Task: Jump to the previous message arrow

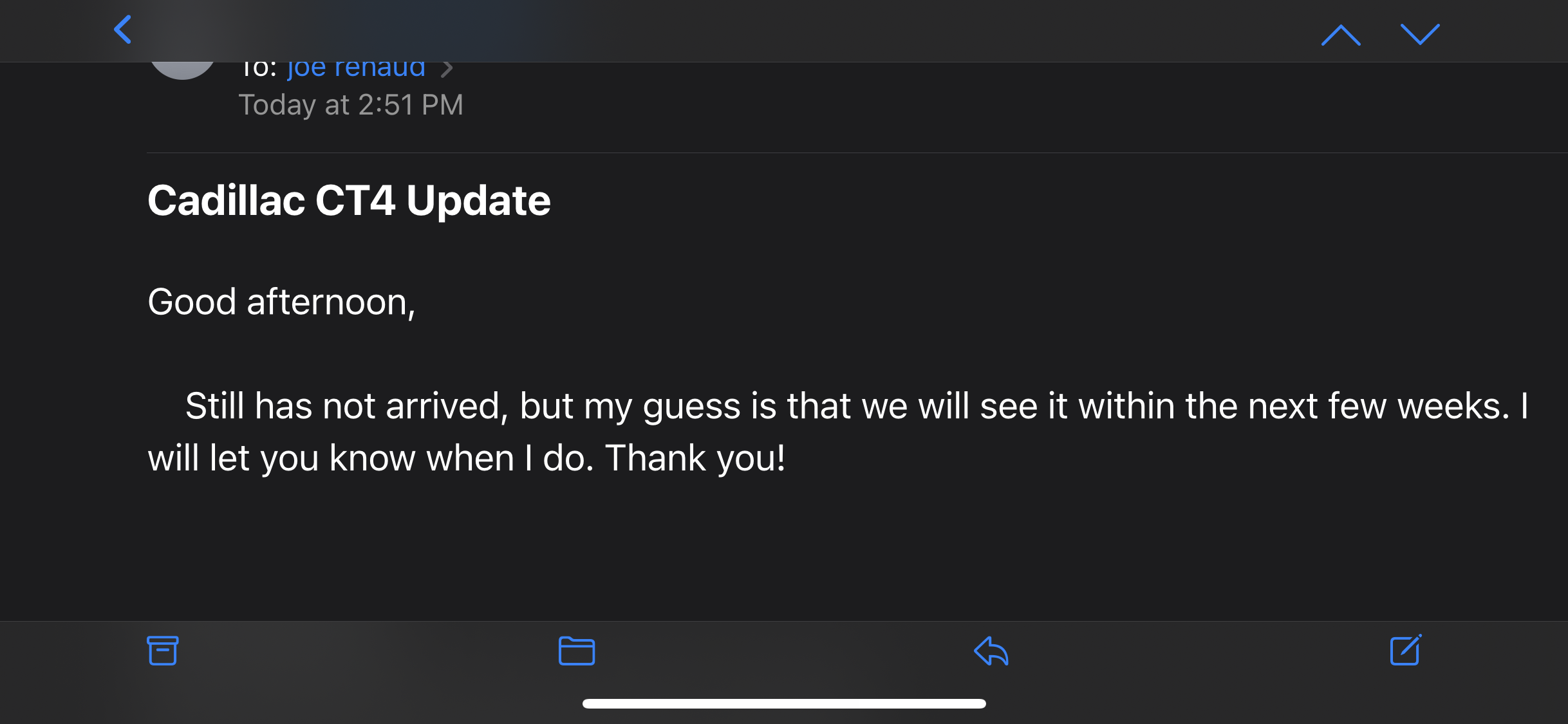Action: tap(1341, 35)
